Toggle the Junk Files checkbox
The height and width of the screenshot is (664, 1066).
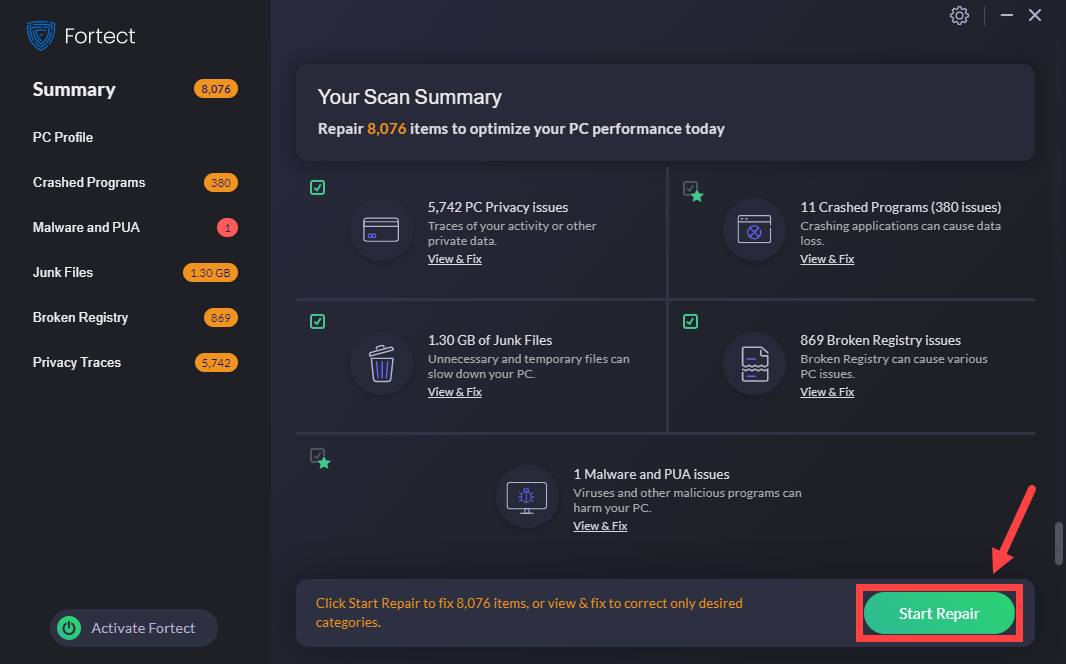tap(317, 321)
